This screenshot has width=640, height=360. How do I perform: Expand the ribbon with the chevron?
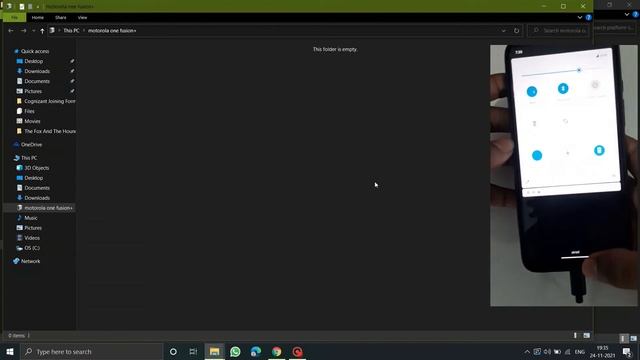pyautogui.click(x=580, y=18)
